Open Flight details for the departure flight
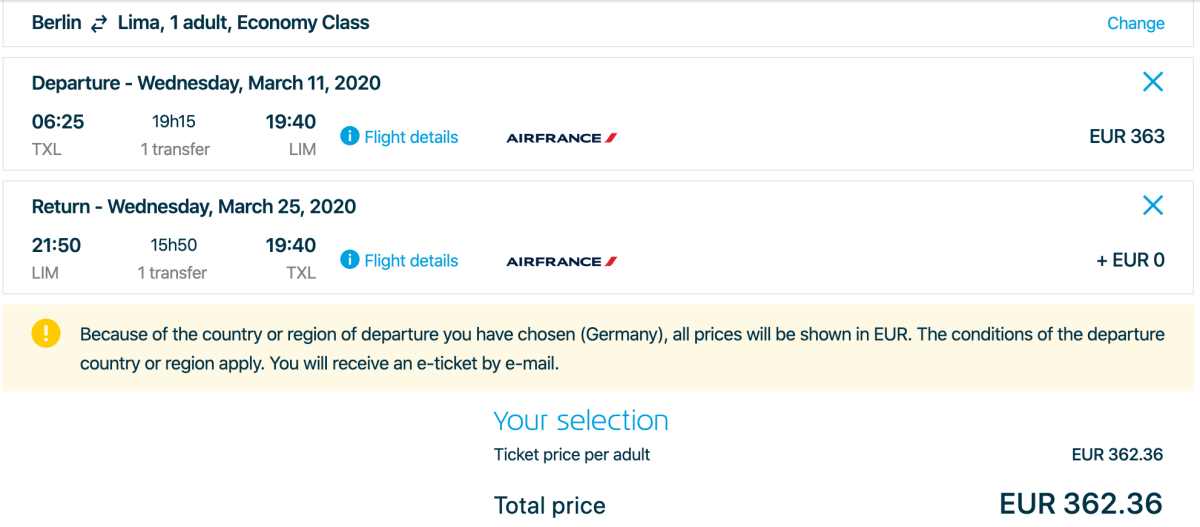The image size is (1200, 527). click(410, 137)
